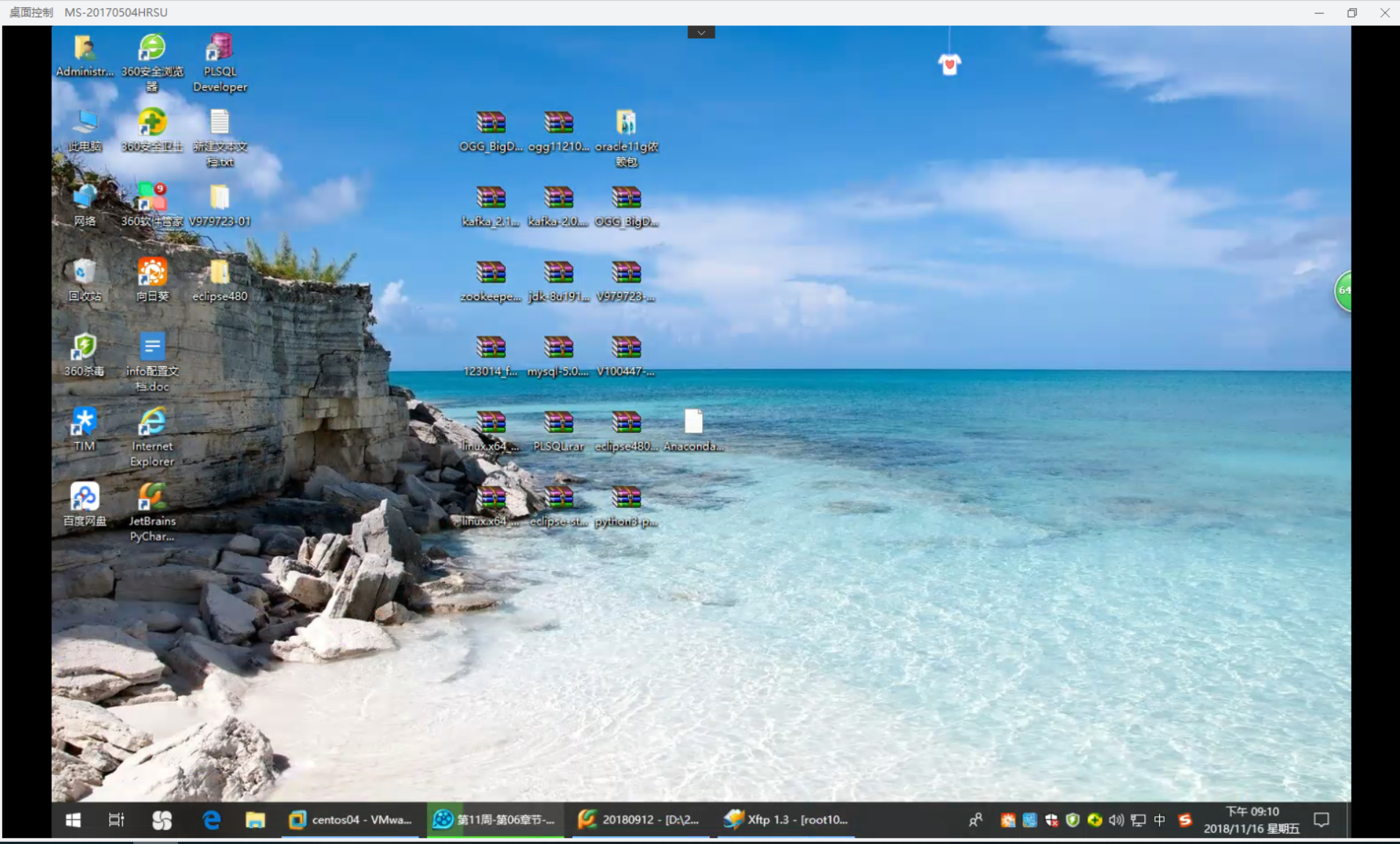Switch to centos04 VMware taskbar window

tap(351, 820)
